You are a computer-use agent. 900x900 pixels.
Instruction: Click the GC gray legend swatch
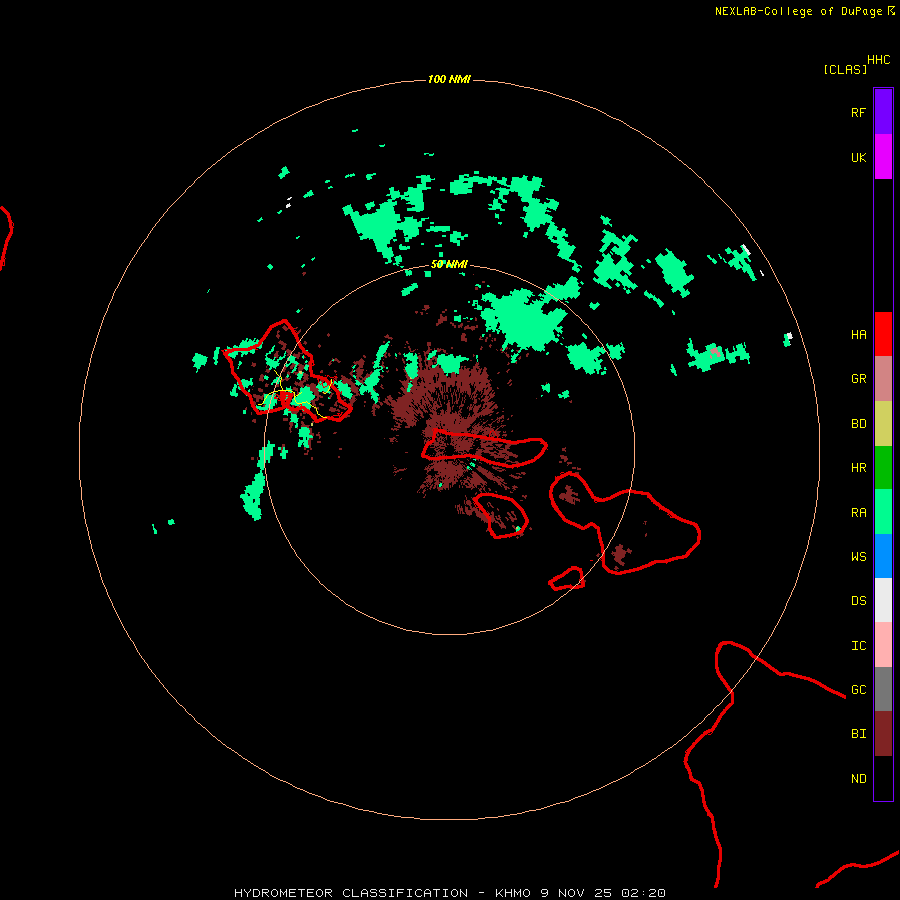pyautogui.click(x=883, y=689)
